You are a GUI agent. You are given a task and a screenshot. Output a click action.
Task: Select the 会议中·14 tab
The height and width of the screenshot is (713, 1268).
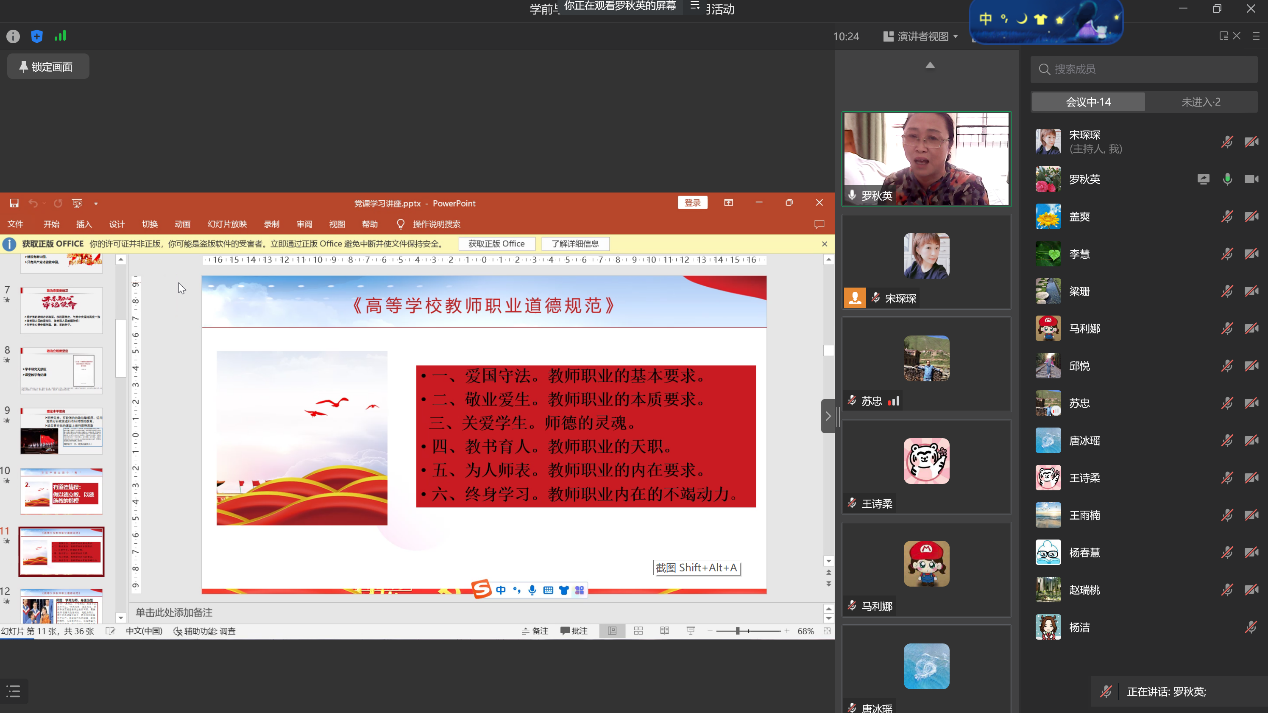point(1088,102)
